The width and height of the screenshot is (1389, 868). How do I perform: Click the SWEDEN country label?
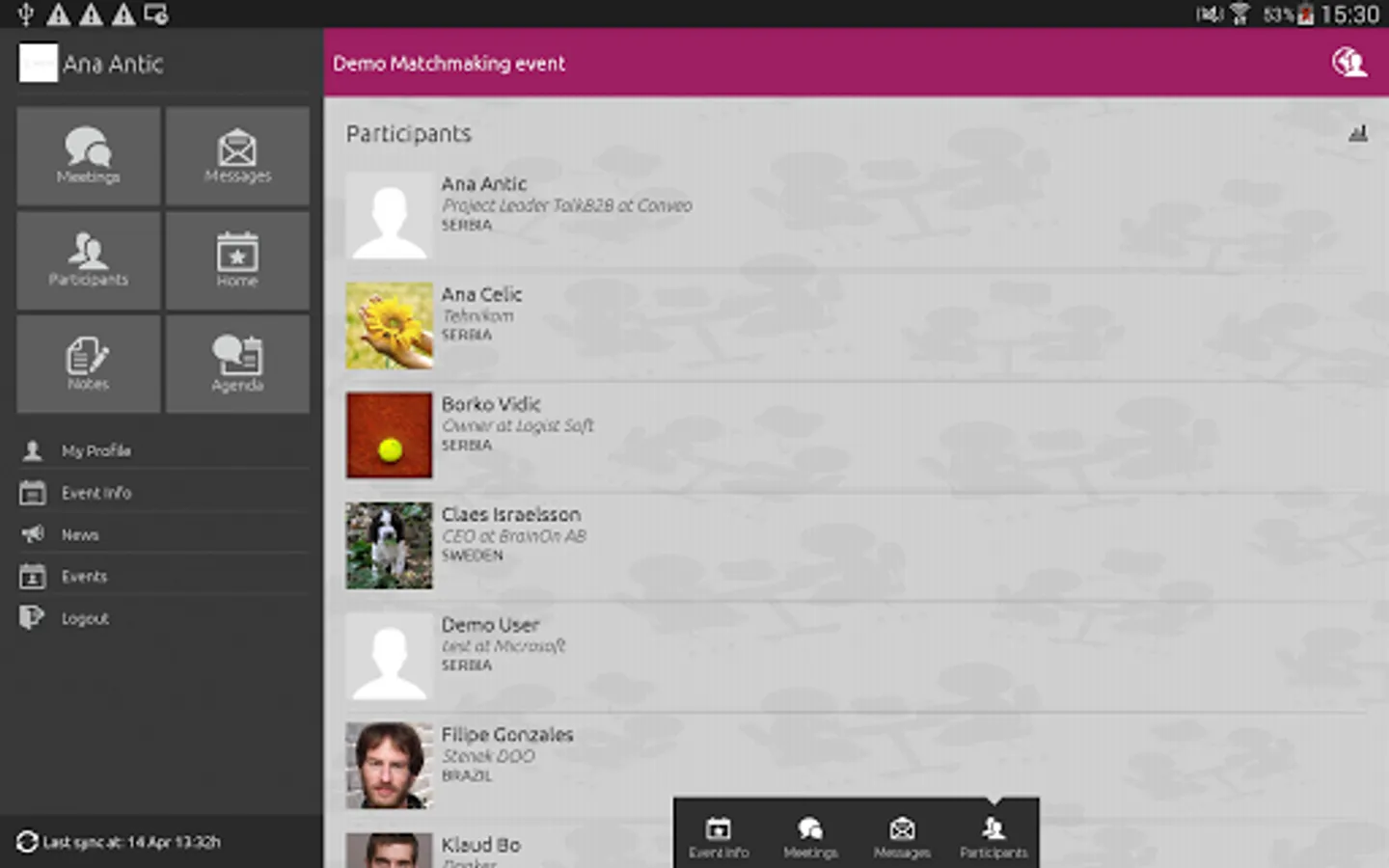(473, 556)
